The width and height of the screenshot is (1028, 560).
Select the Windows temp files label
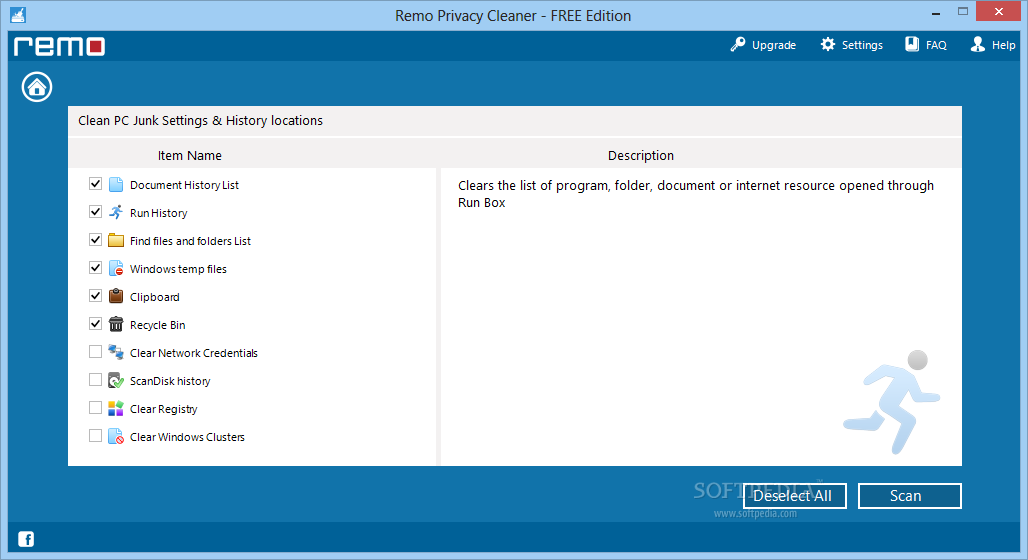point(178,269)
